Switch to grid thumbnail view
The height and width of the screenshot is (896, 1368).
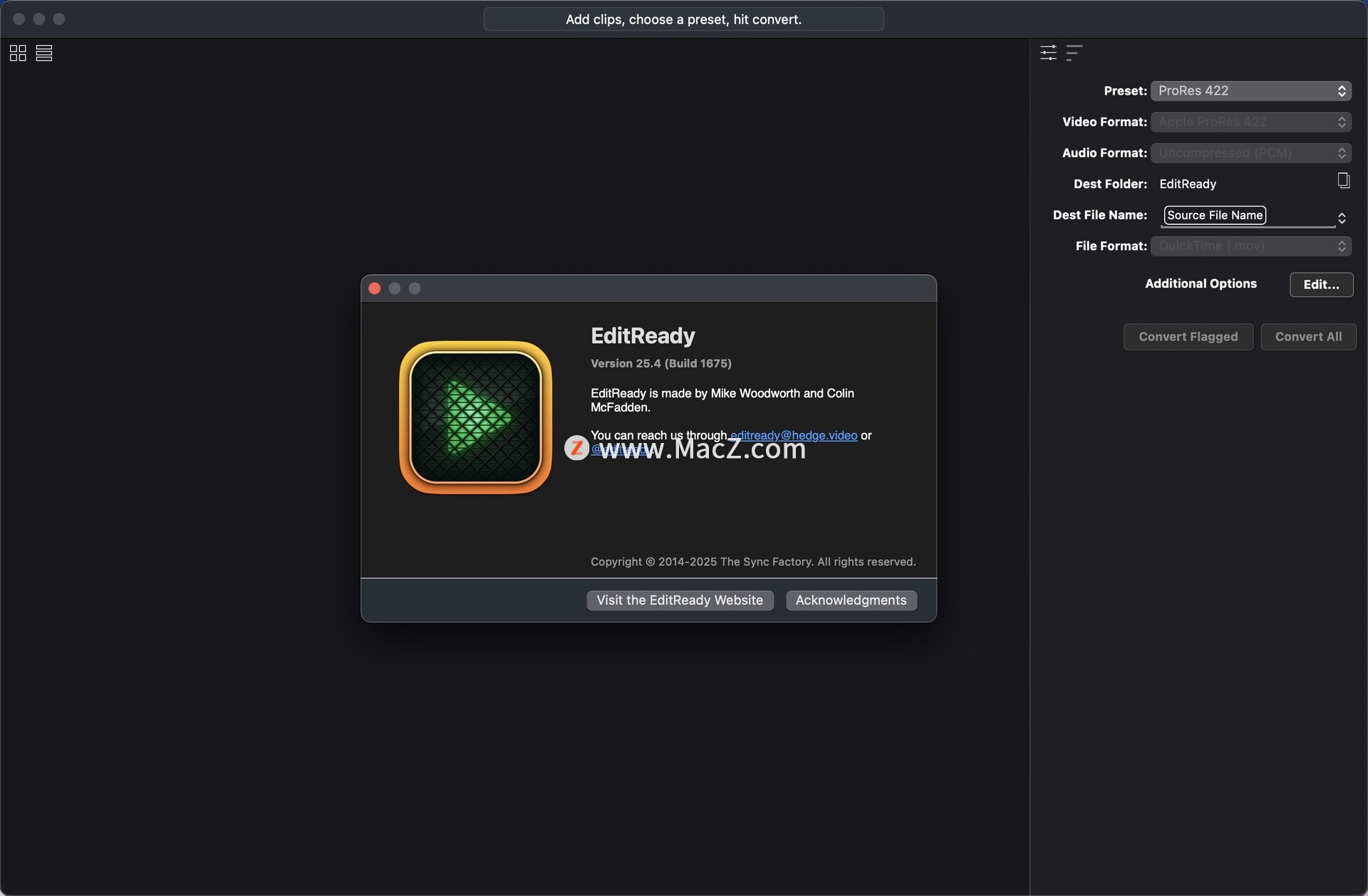coord(18,53)
